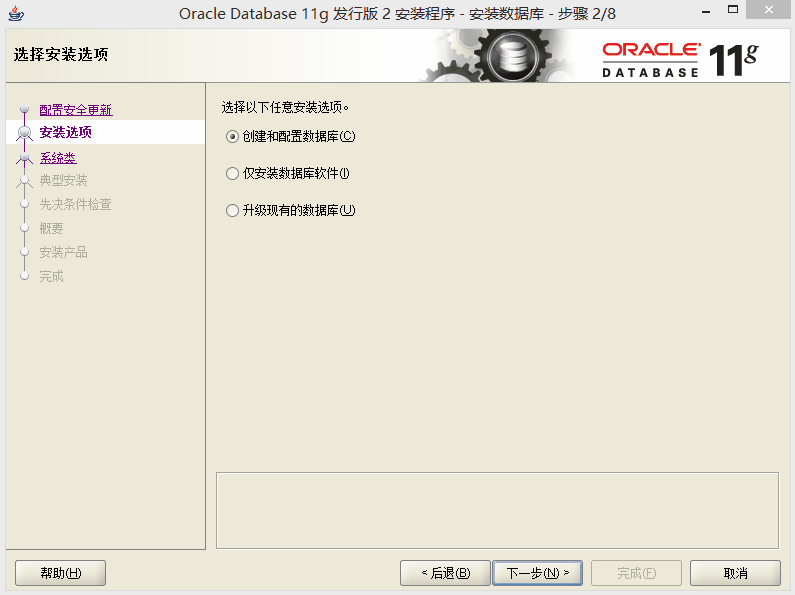Viewport: 795px width, 595px height.
Task: Go to the 系统类 step link
Action: click(x=58, y=158)
